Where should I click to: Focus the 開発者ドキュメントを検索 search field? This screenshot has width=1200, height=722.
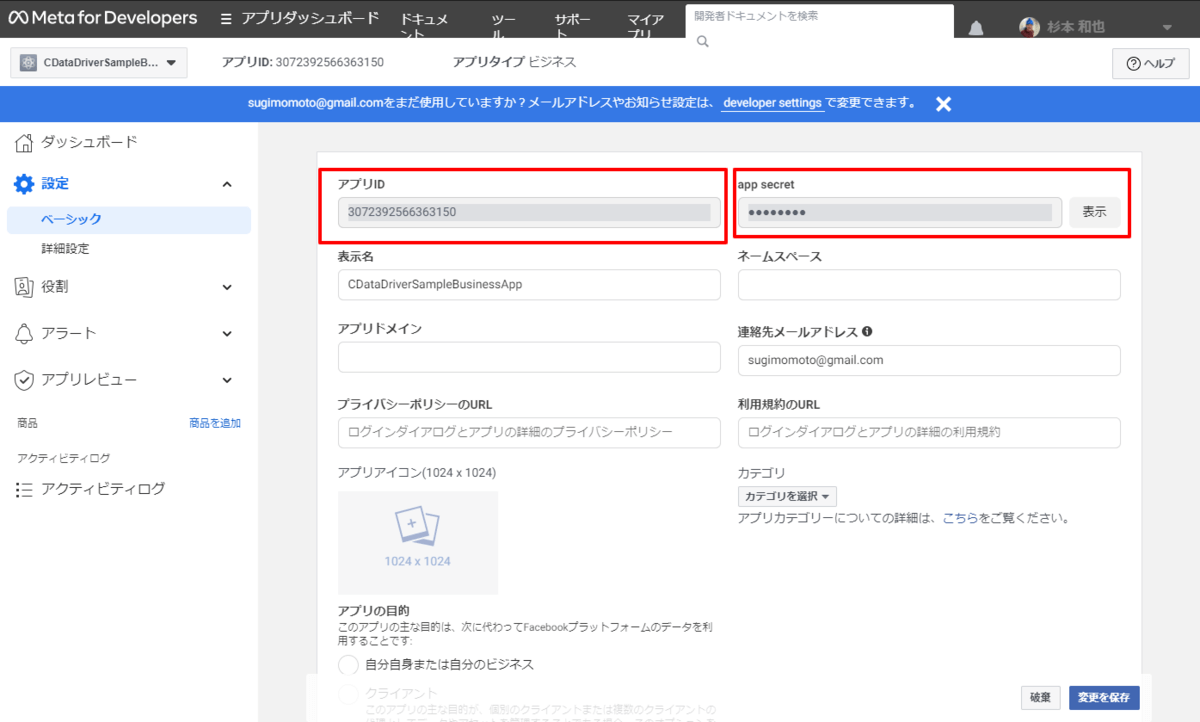(817, 17)
